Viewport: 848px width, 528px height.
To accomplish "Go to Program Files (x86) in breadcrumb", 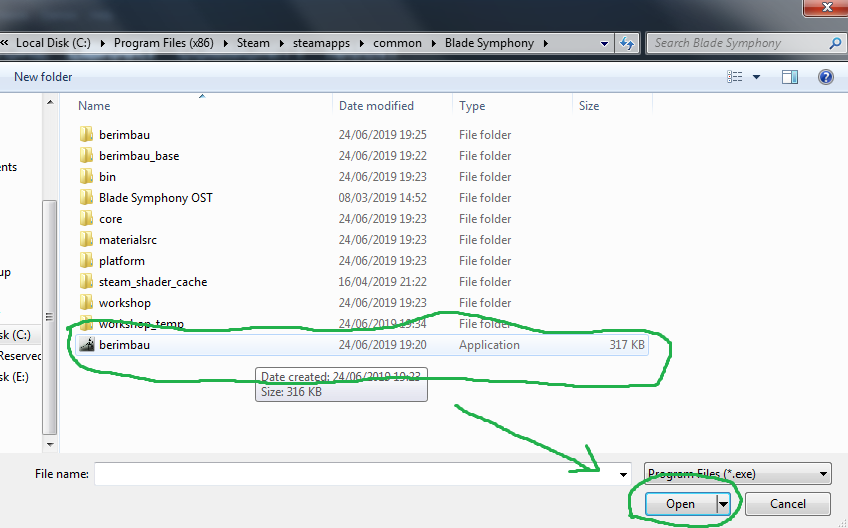I will [x=164, y=43].
